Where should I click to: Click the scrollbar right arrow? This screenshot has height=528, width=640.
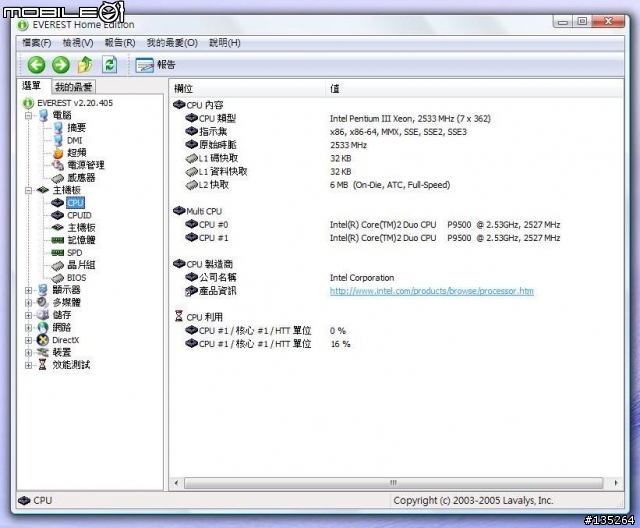[x=616, y=483]
